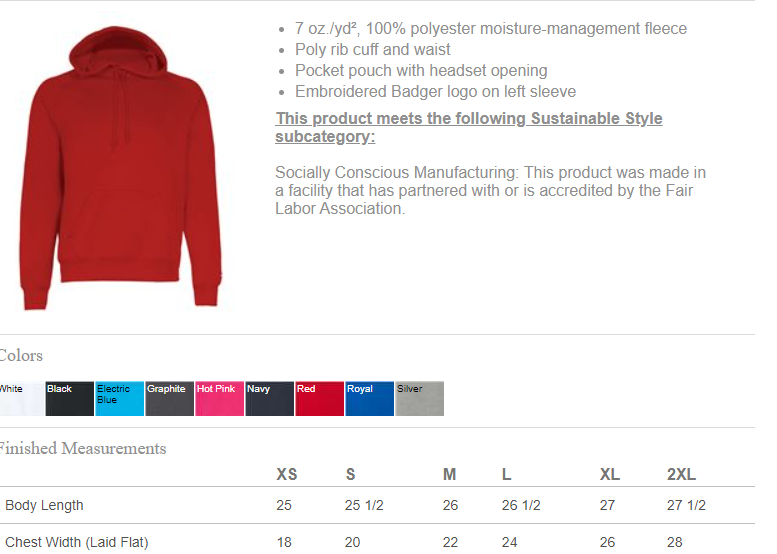Pick the Navy color swatch

(x=270, y=398)
